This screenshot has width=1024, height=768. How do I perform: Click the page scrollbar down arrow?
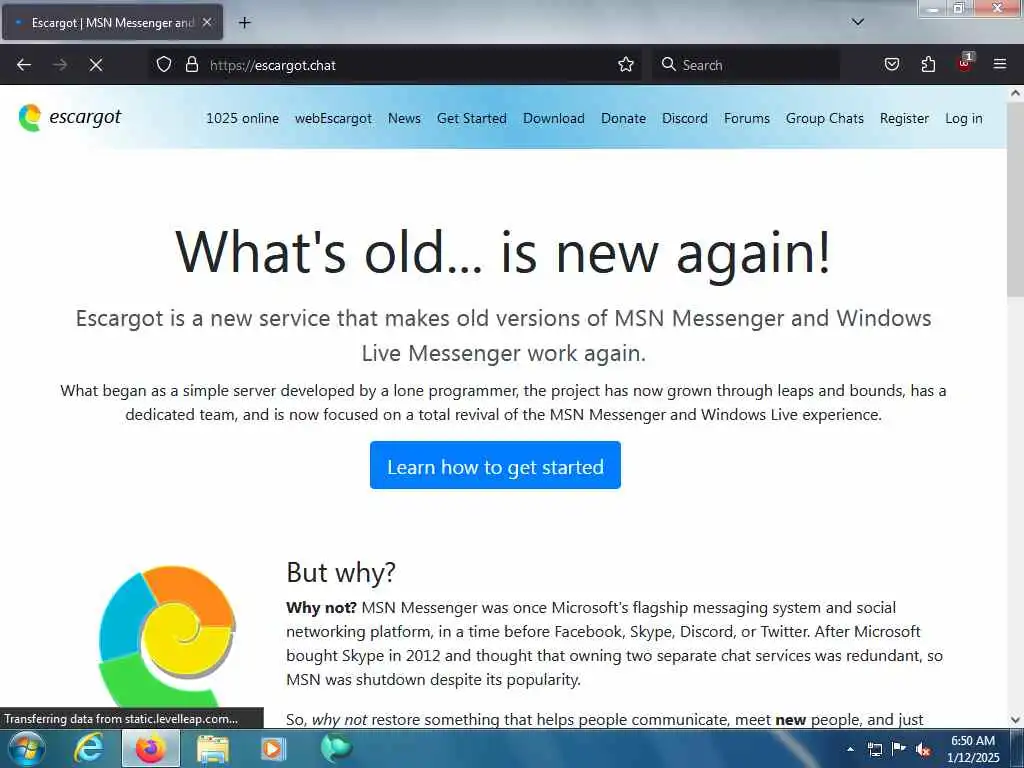[1015, 720]
